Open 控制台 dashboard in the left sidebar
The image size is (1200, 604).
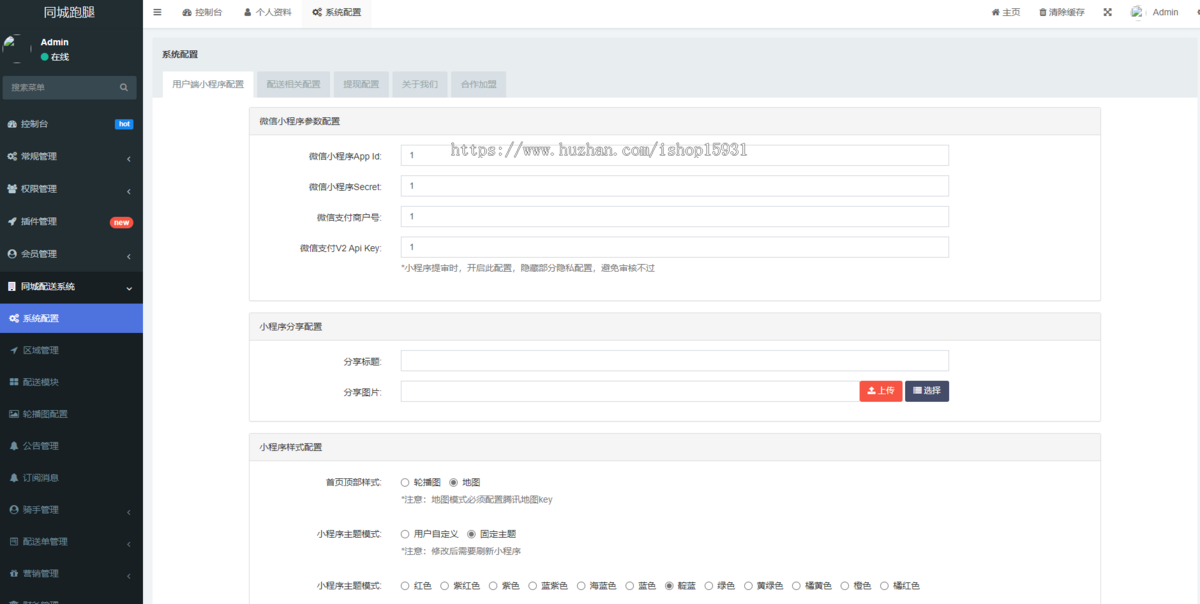coord(71,124)
